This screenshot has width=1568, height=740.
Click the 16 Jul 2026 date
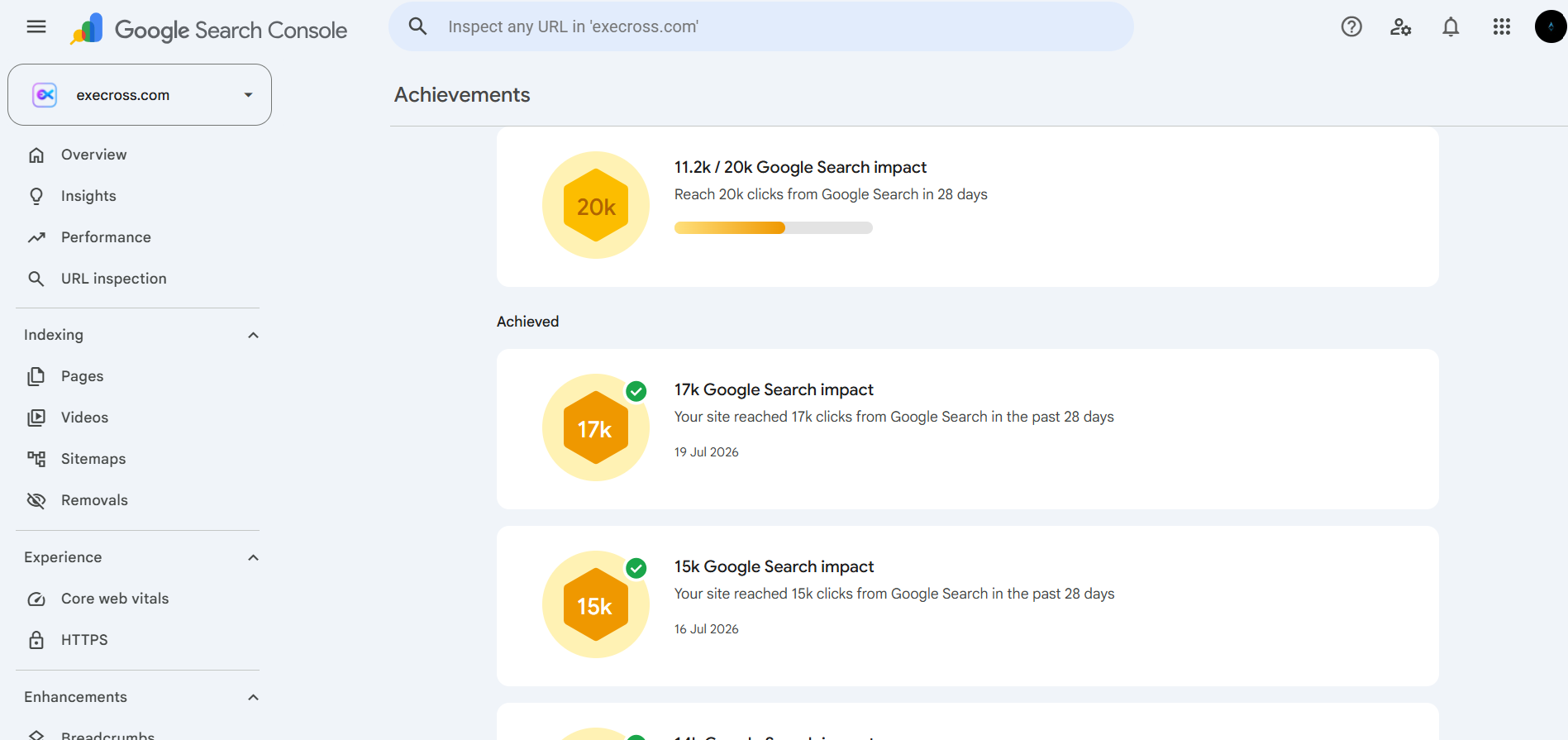(x=707, y=629)
